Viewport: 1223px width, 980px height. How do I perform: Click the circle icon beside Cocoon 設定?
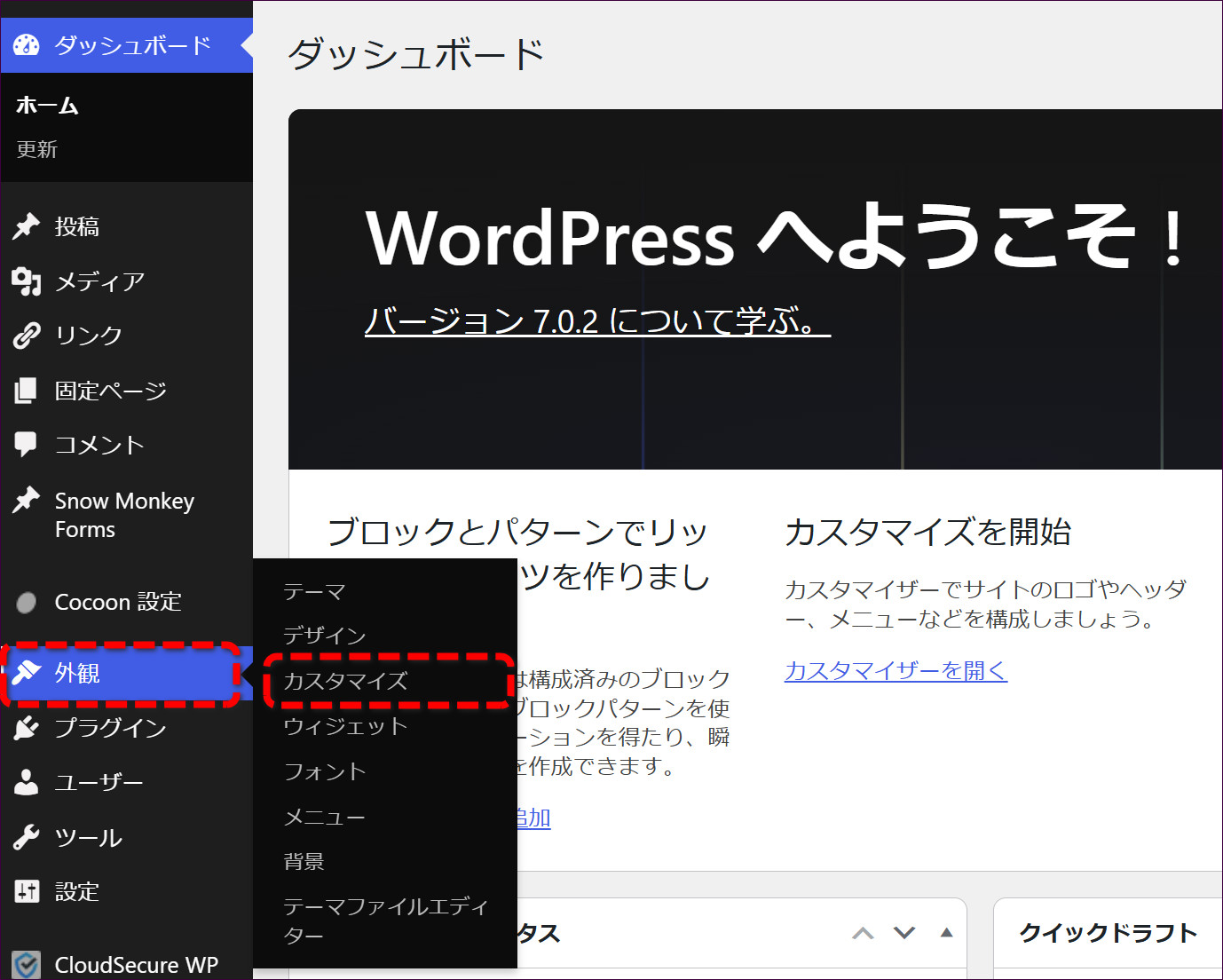pyautogui.click(x=27, y=603)
